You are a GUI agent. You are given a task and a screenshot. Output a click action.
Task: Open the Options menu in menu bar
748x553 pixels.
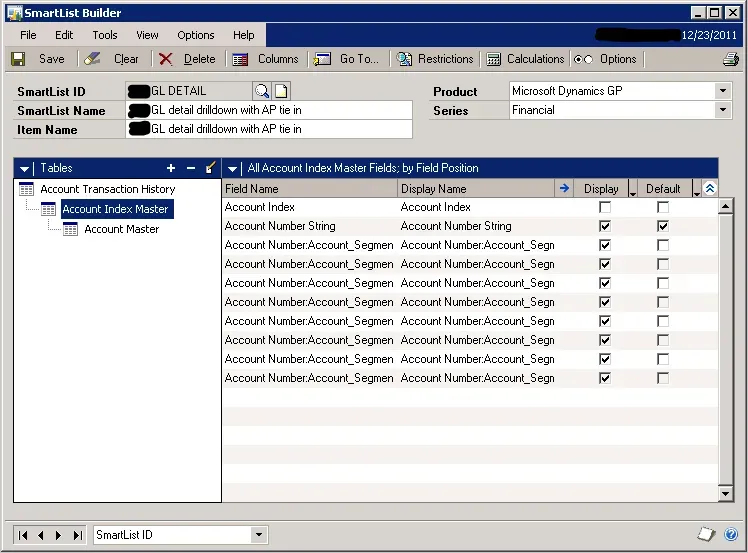coord(196,35)
